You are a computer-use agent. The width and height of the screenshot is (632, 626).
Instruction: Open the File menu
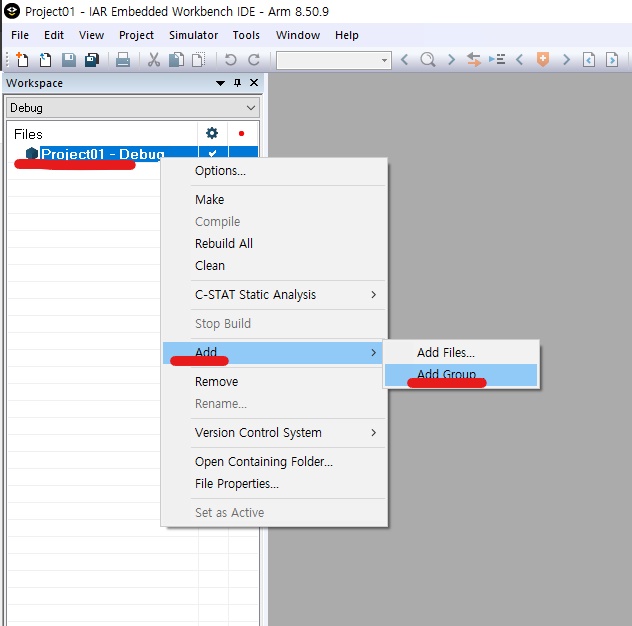pos(20,35)
